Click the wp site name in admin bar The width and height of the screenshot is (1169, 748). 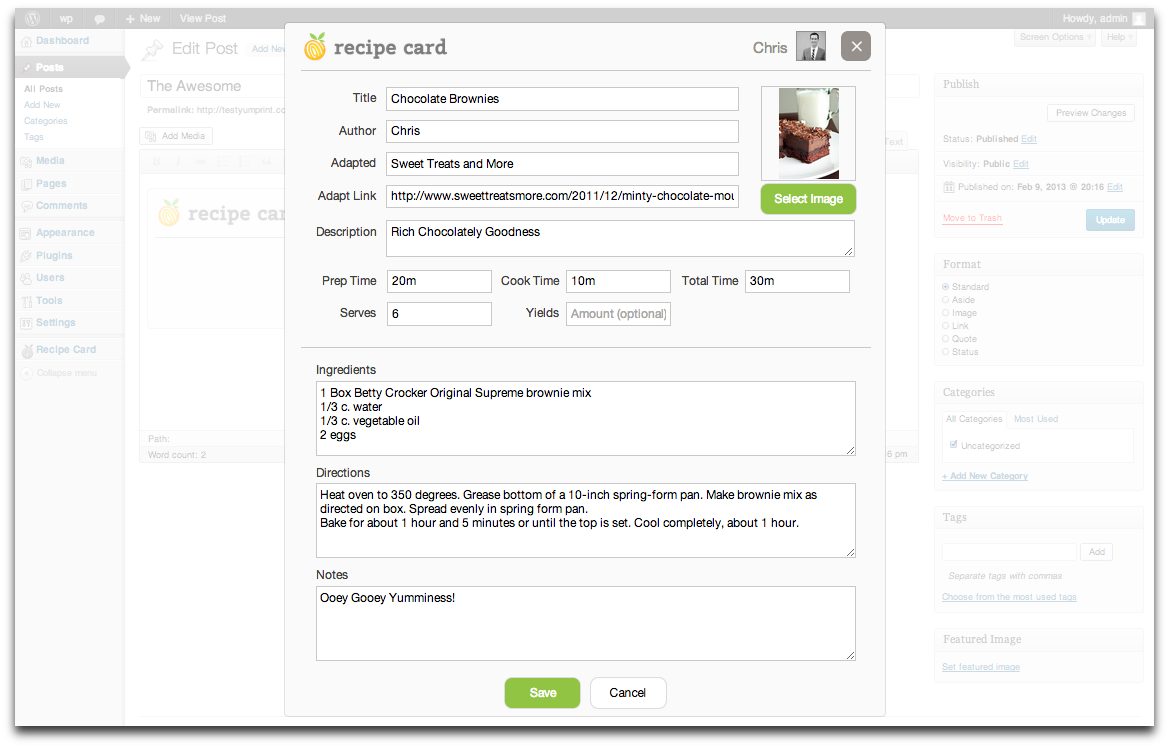click(66, 19)
